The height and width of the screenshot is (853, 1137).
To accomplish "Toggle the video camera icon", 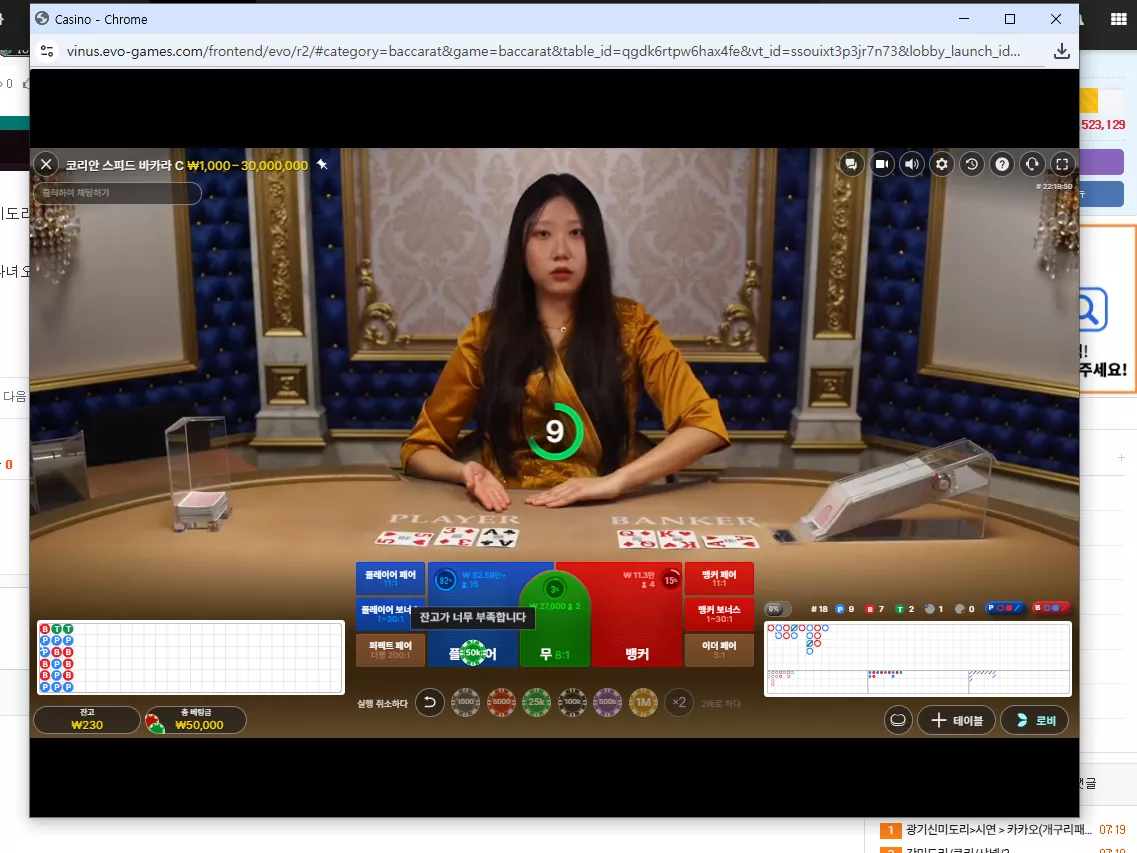I will click(881, 164).
